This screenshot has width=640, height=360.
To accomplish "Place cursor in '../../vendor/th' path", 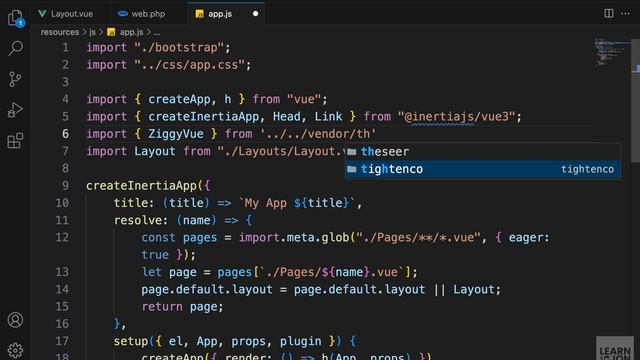I will point(318,134).
